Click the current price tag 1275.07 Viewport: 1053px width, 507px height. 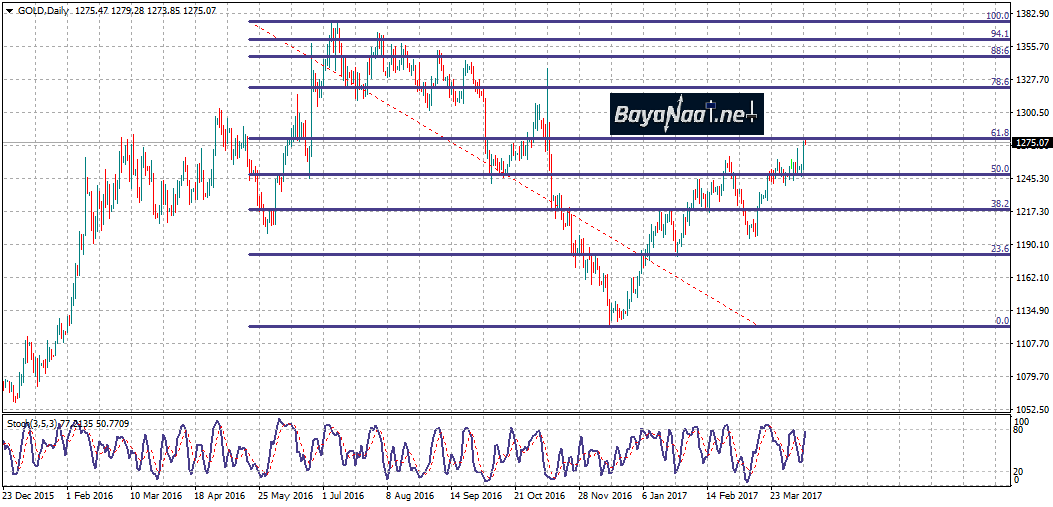tap(1031, 143)
